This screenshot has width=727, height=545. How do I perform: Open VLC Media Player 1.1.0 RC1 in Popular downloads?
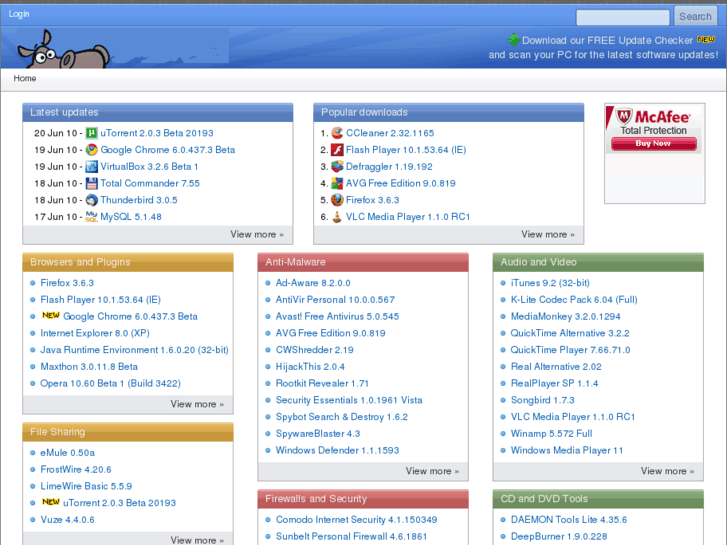[408, 217]
